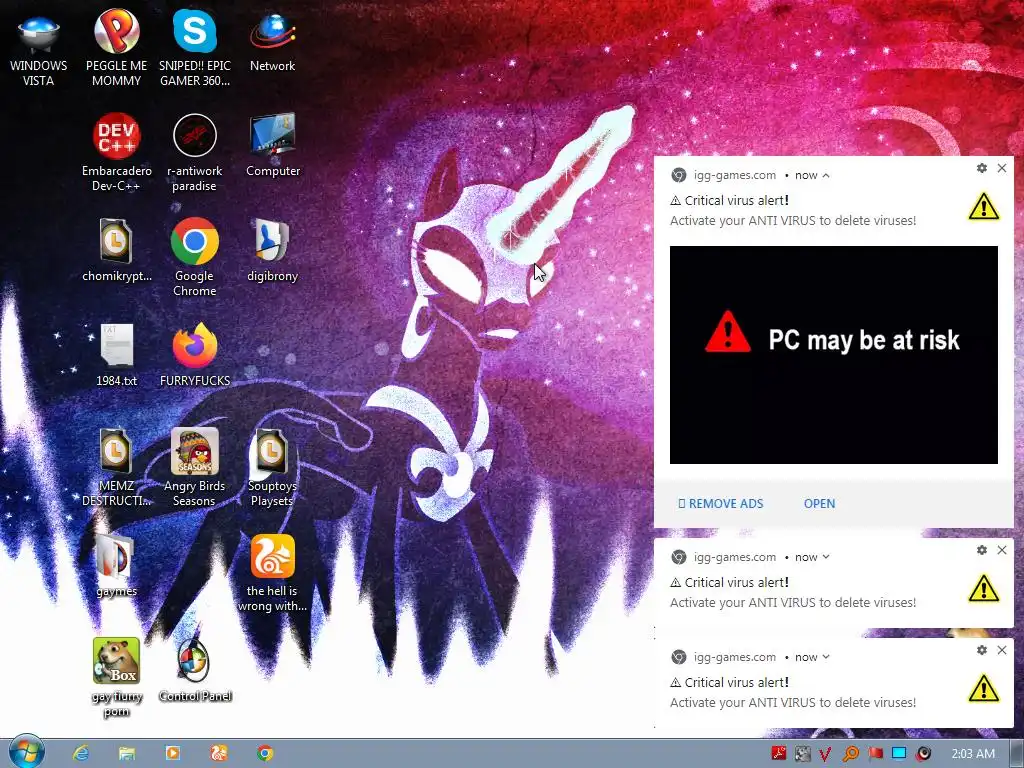Click the Show desktop strip beside the clock
Screen dimensions: 1024x768
click(x=1017, y=753)
